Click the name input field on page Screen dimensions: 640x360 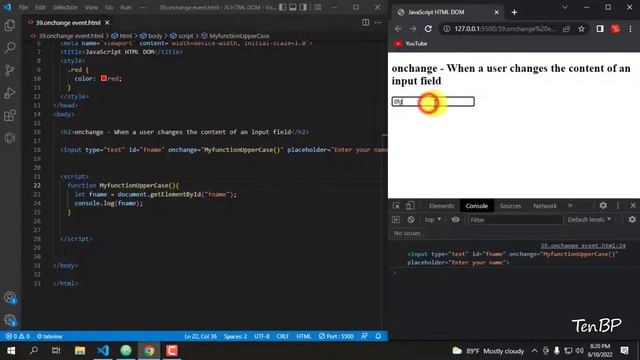click(x=433, y=101)
